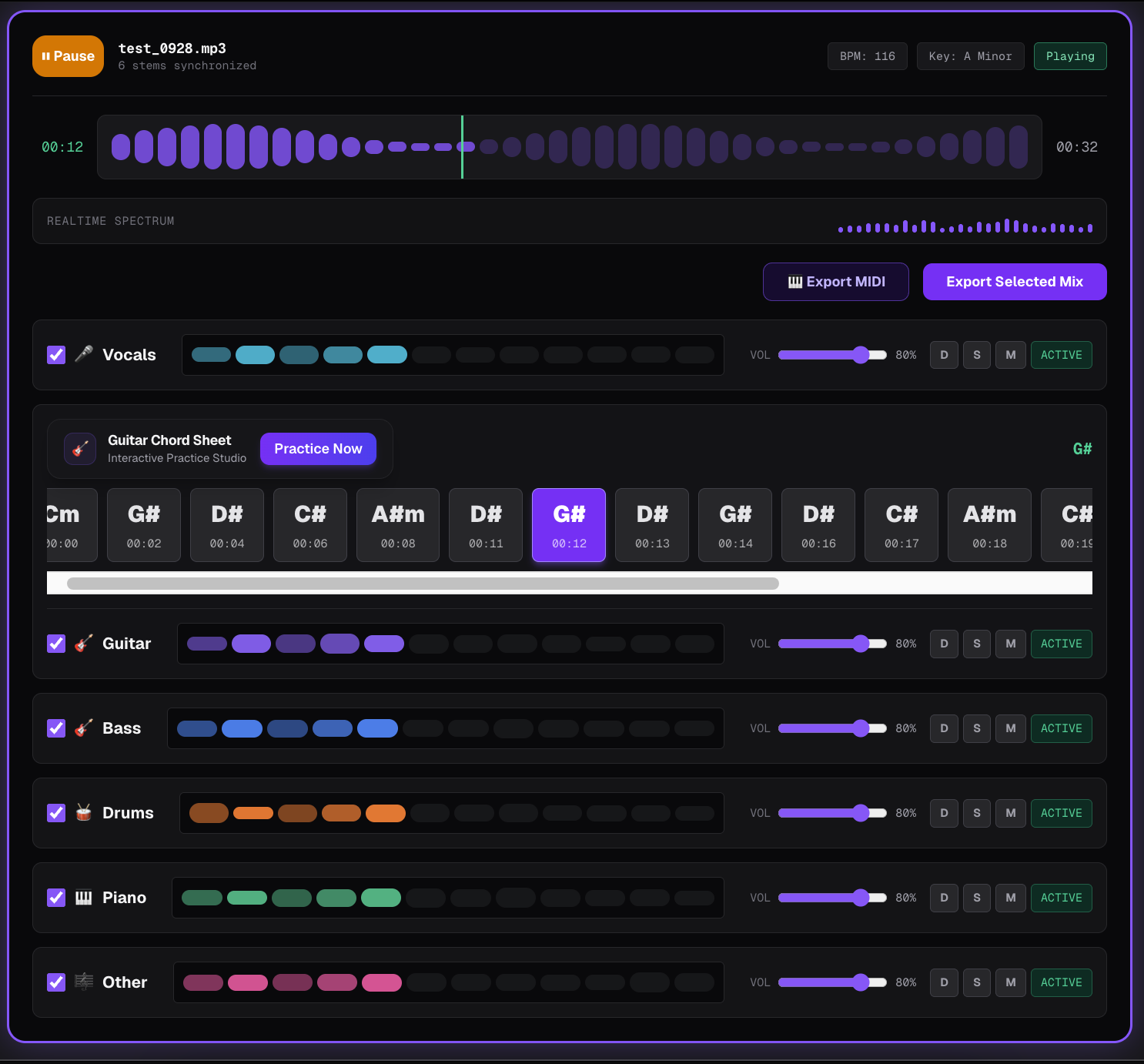Mute the Bass stem with M
Screen dimensions: 1144x1064
click(x=1011, y=728)
